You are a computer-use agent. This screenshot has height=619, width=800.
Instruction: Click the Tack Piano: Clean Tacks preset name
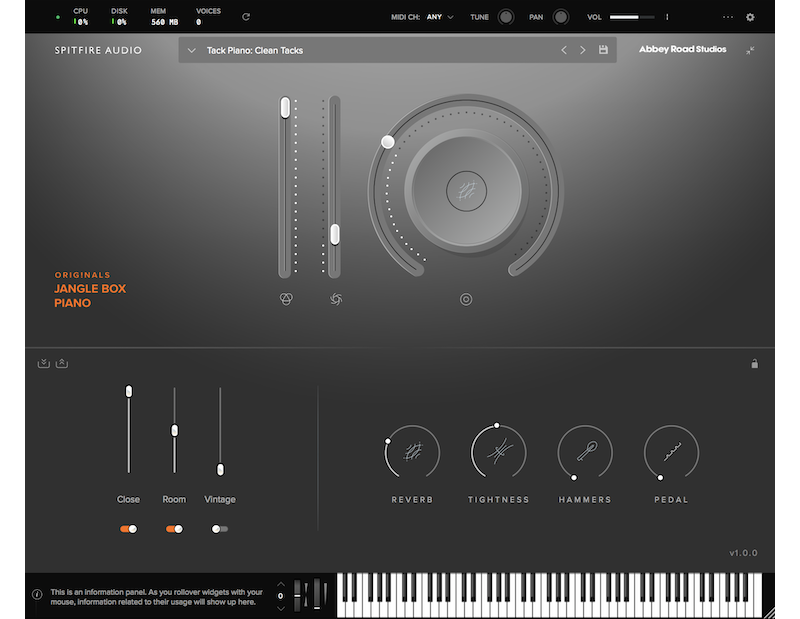coord(255,51)
